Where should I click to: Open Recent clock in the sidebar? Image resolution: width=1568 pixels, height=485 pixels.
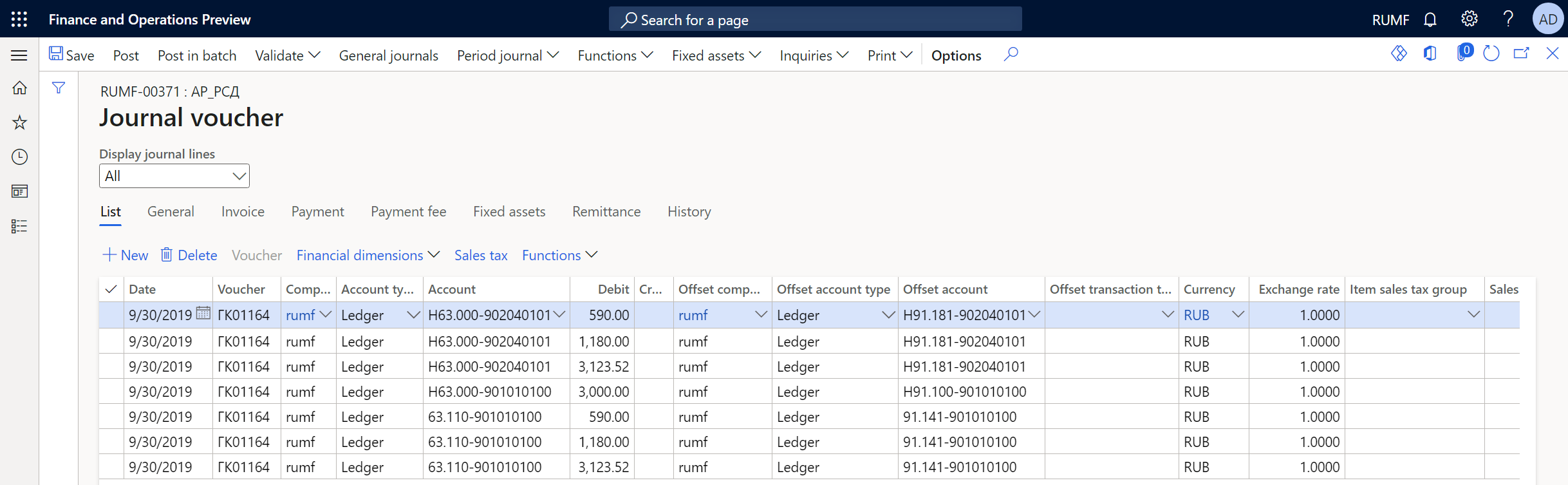[x=19, y=157]
